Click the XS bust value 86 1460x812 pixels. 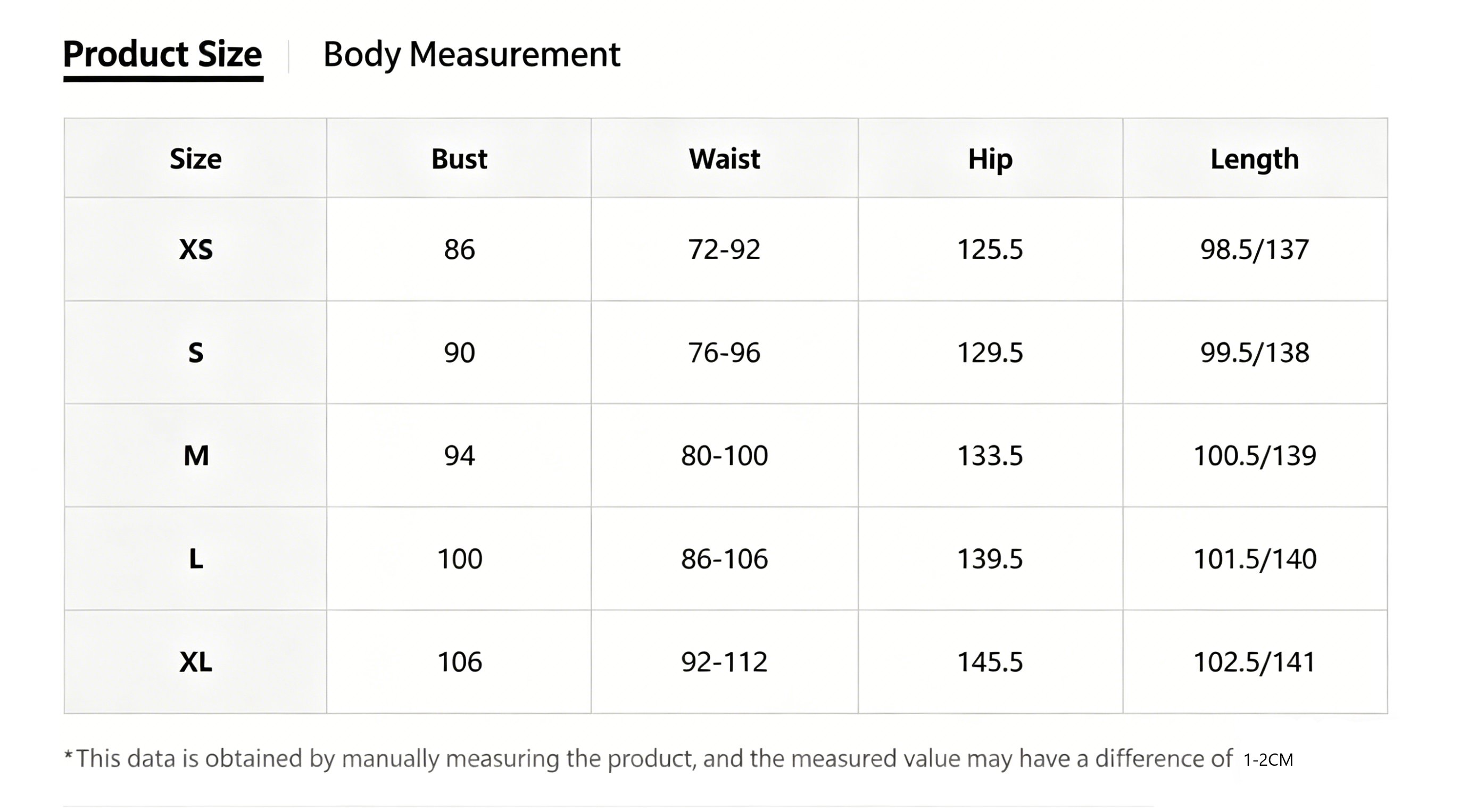tap(459, 249)
